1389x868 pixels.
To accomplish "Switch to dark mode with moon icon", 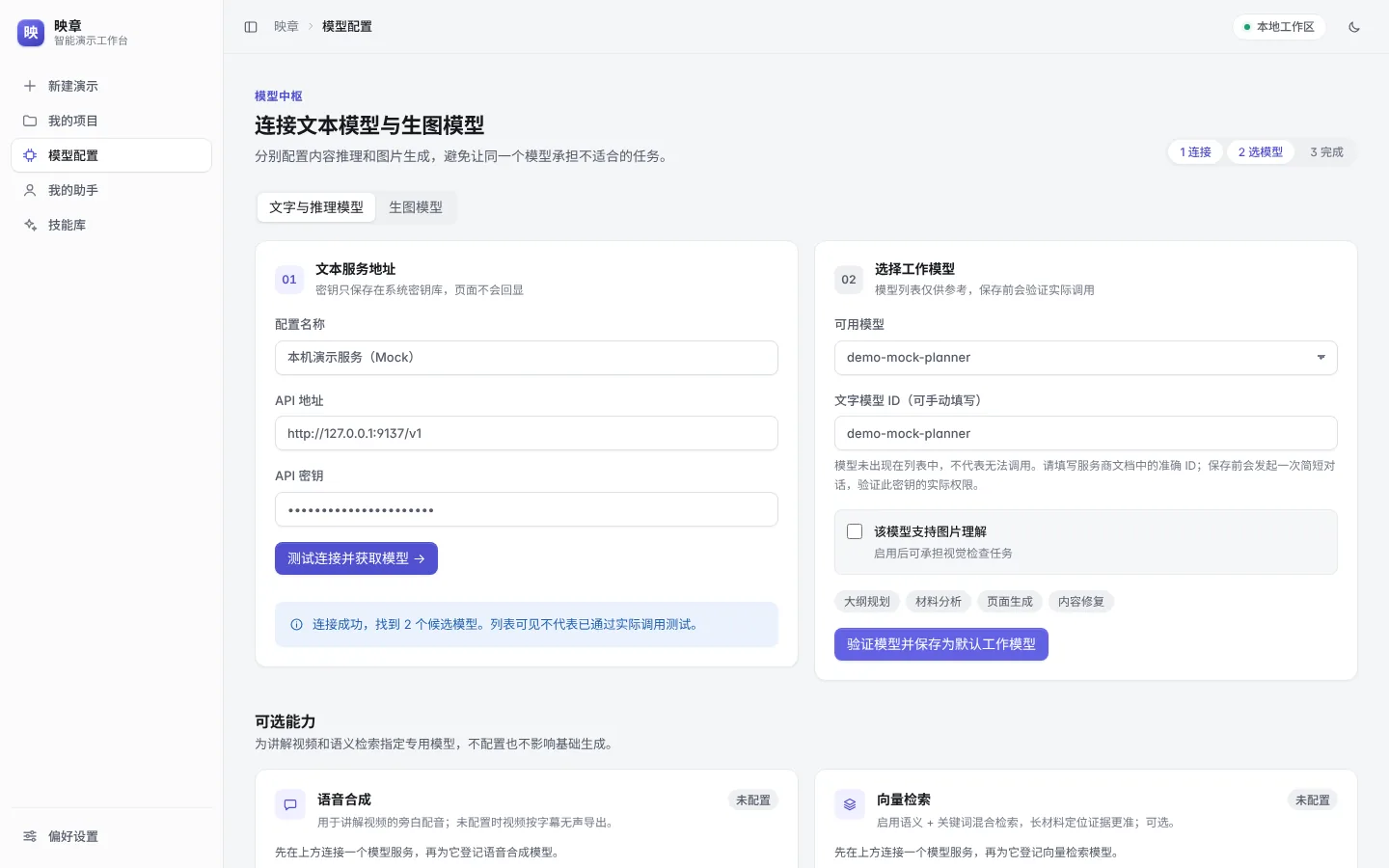I will click(1354, 27).
